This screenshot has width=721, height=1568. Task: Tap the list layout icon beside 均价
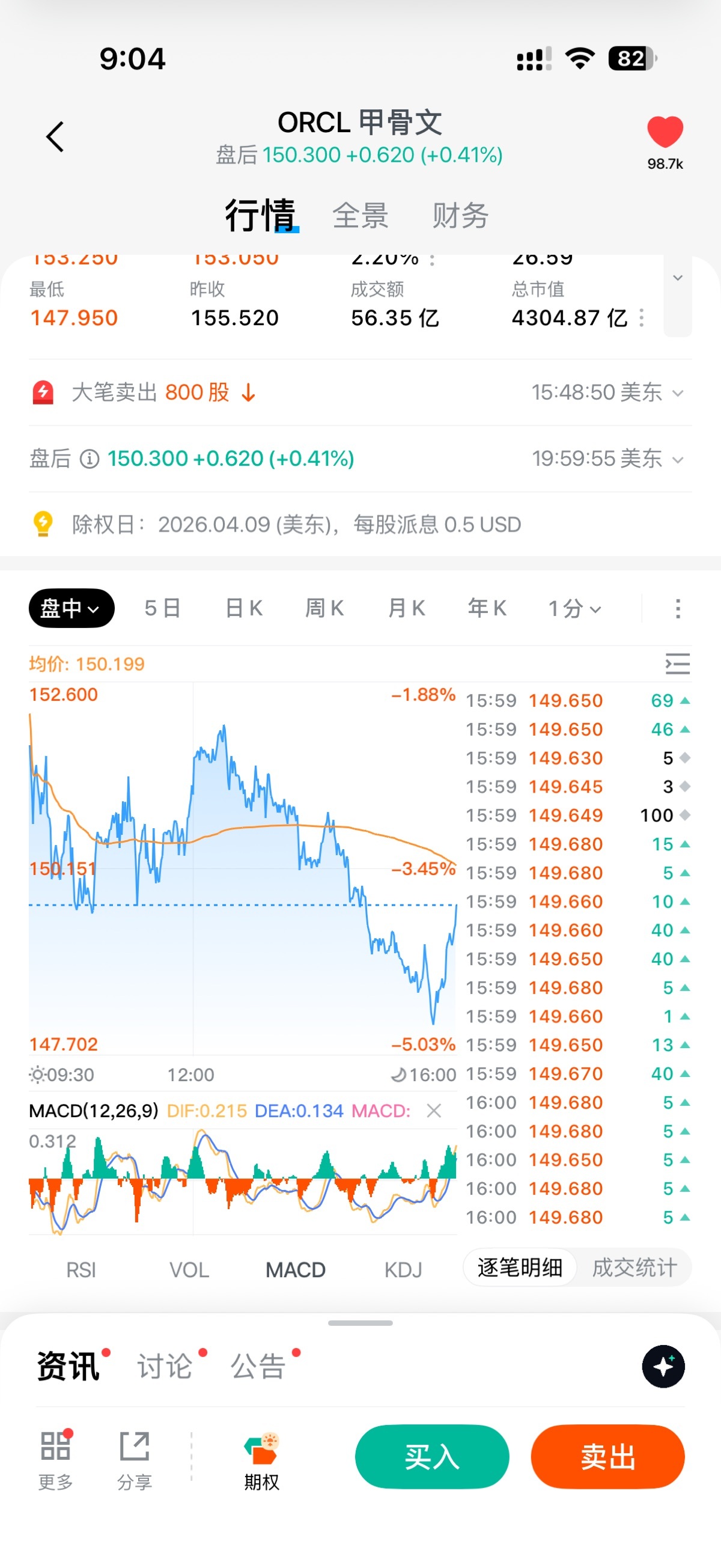(x=677, y=664)
